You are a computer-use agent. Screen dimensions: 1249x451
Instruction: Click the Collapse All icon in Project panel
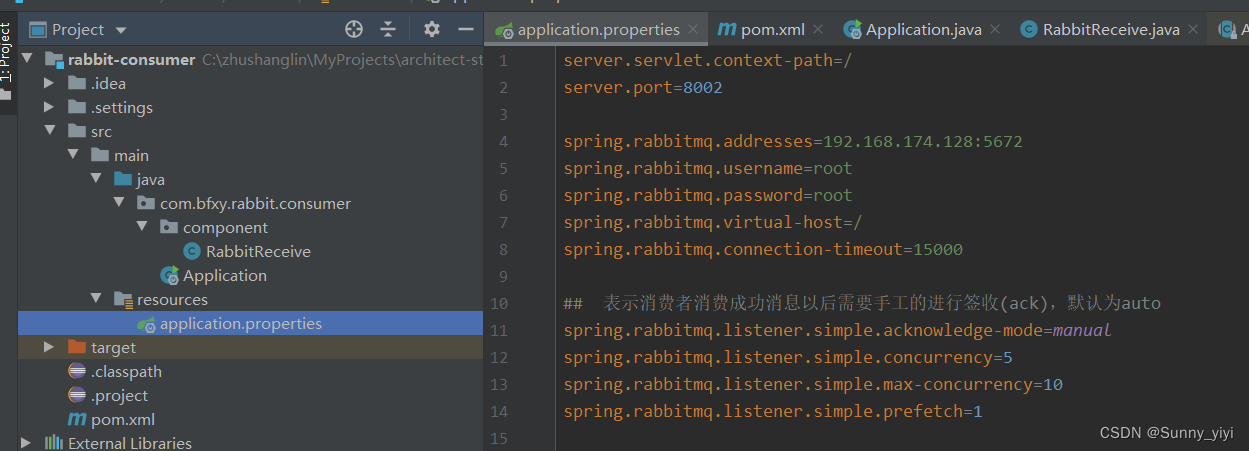click(388, 29)
